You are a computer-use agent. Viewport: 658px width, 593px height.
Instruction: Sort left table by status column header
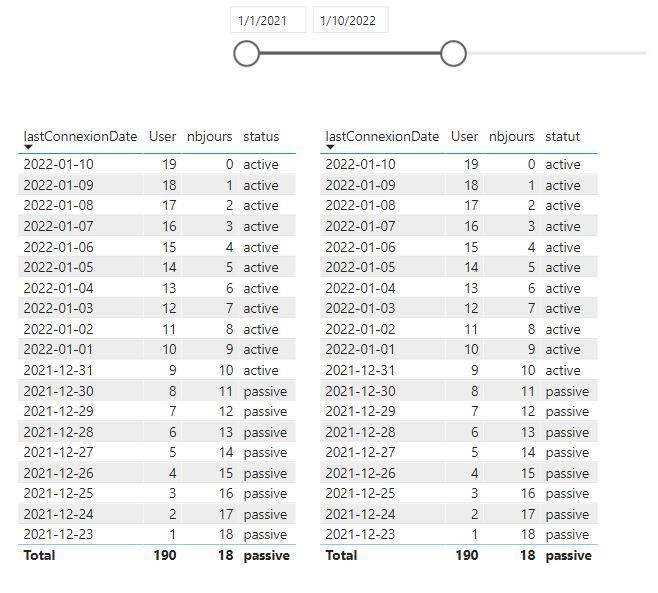point(261,136)
